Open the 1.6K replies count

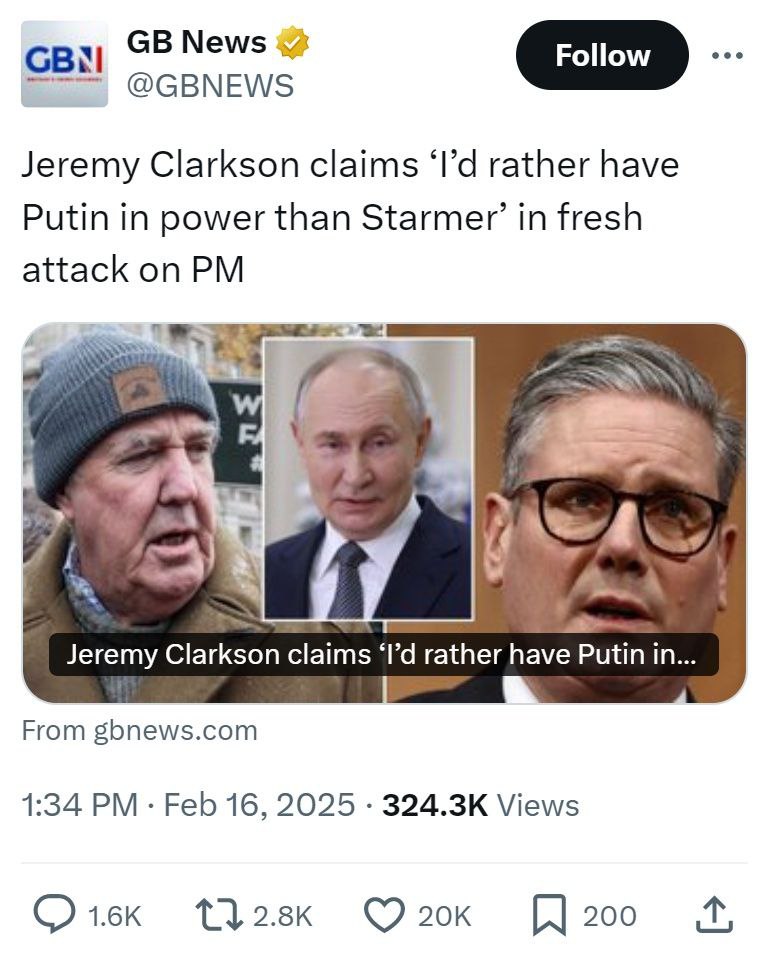point(115,916)
